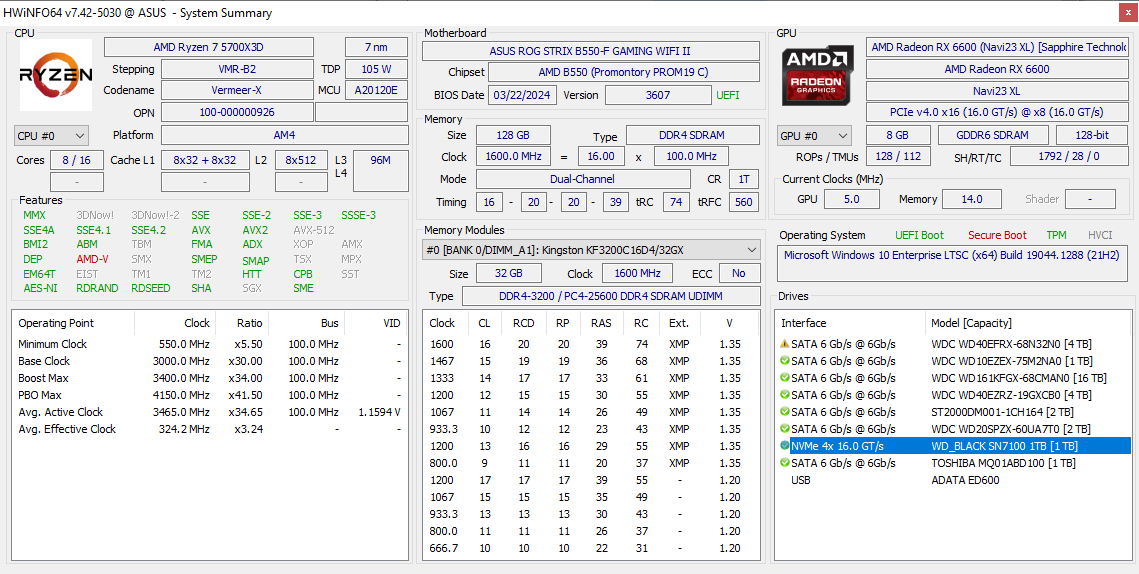Click the 96M L3 cache field
This screenshot has height=574, width=1139.
coord(381,171)
